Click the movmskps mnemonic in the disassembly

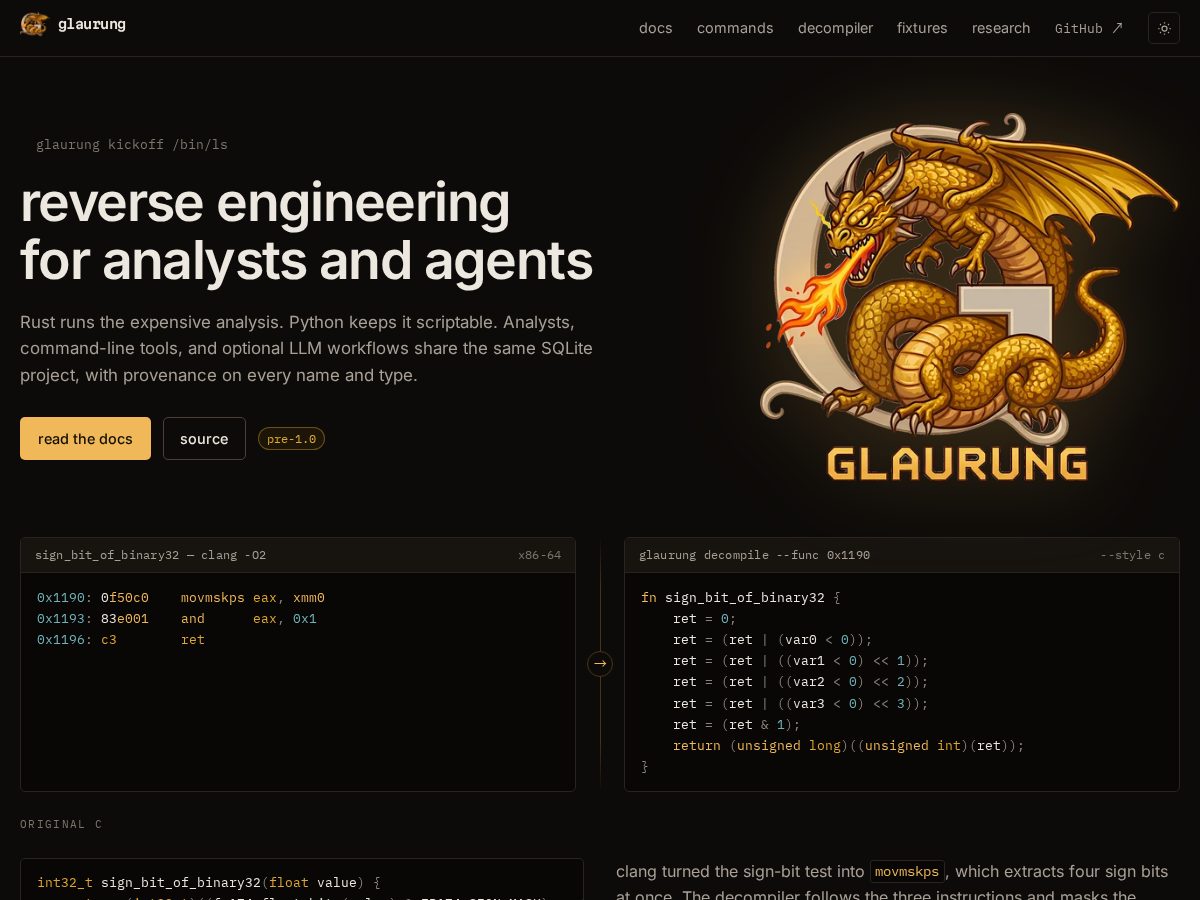[213, 598]
